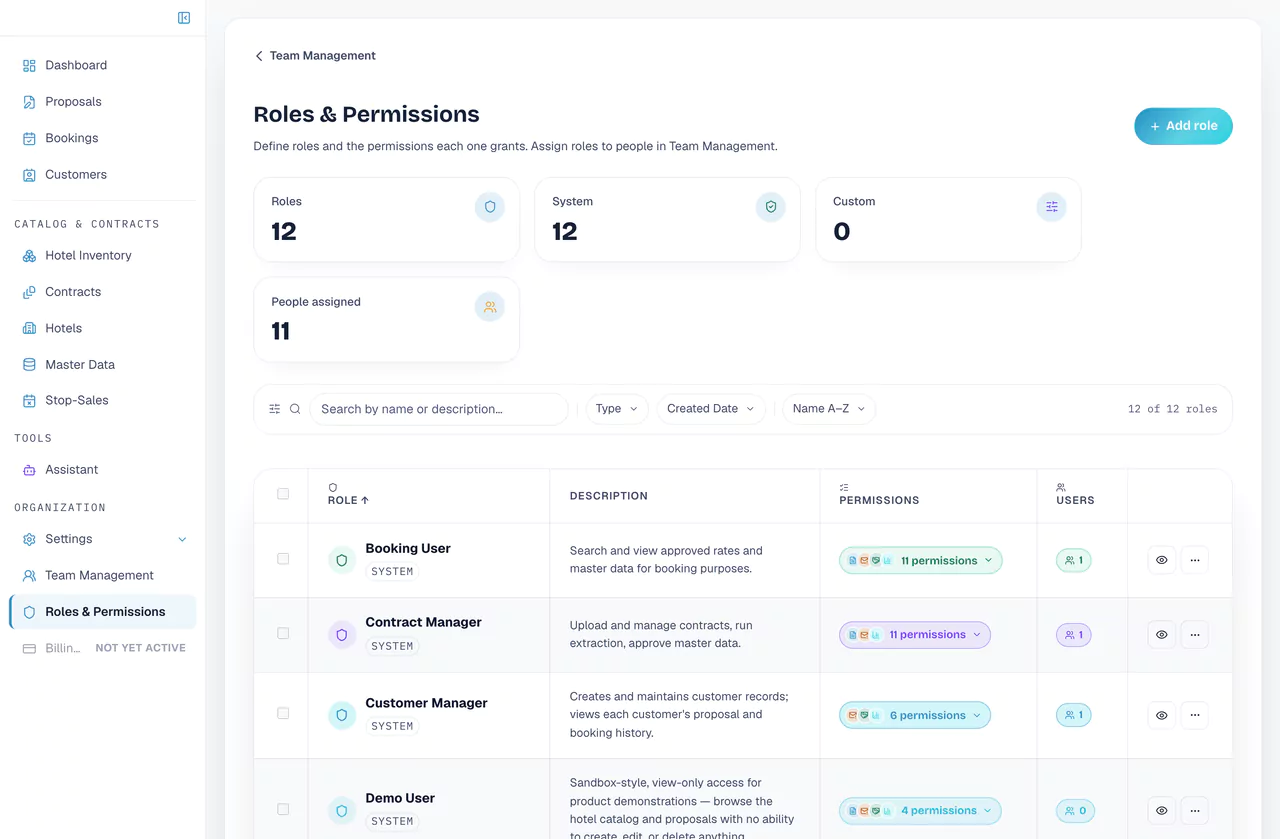Screen dimensions: 1280x839
Task: Click the Master Data database icon
Action: [x=29, y=365]
